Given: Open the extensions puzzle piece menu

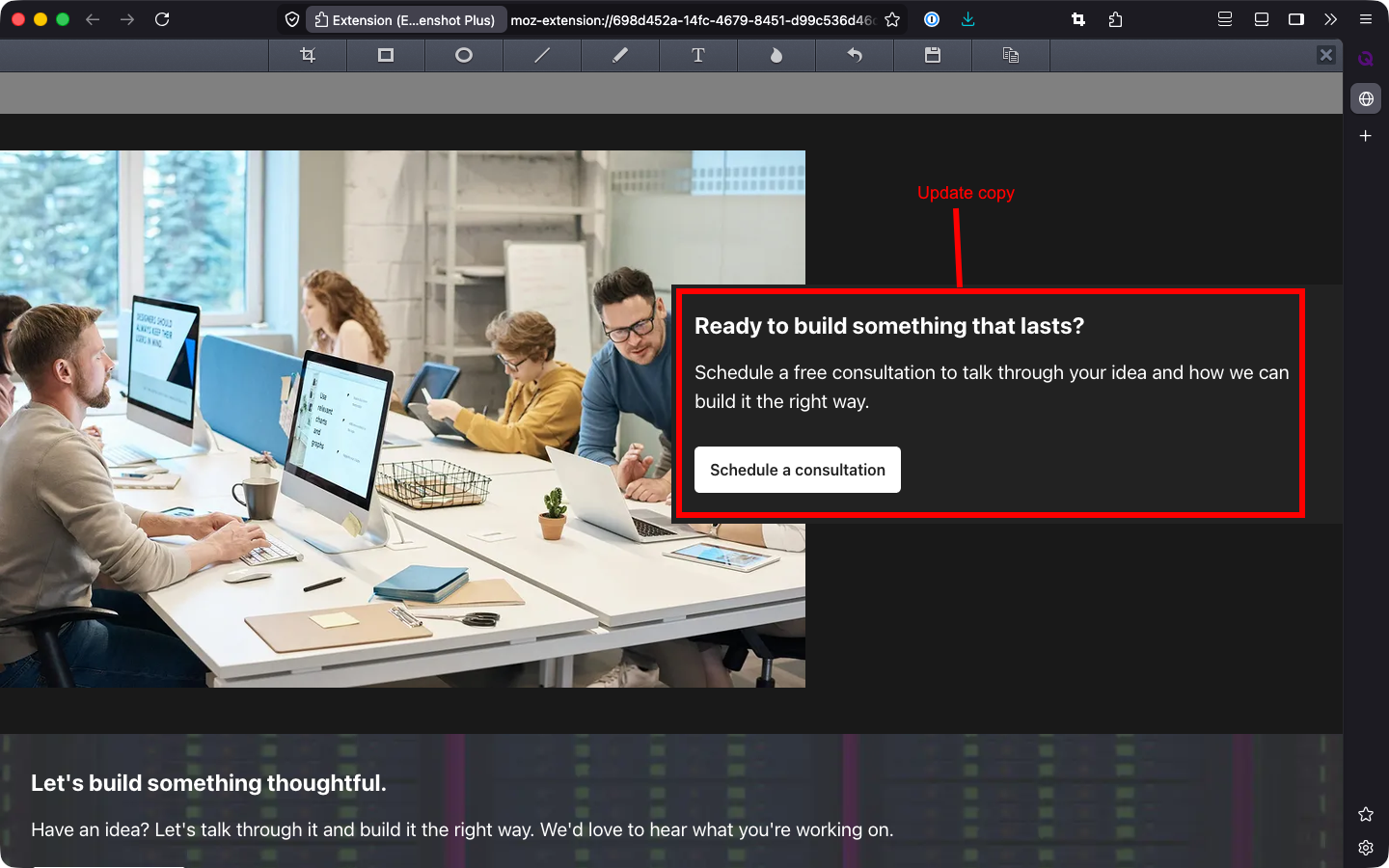Looking at the screenshot, I should coord(1116,19).
